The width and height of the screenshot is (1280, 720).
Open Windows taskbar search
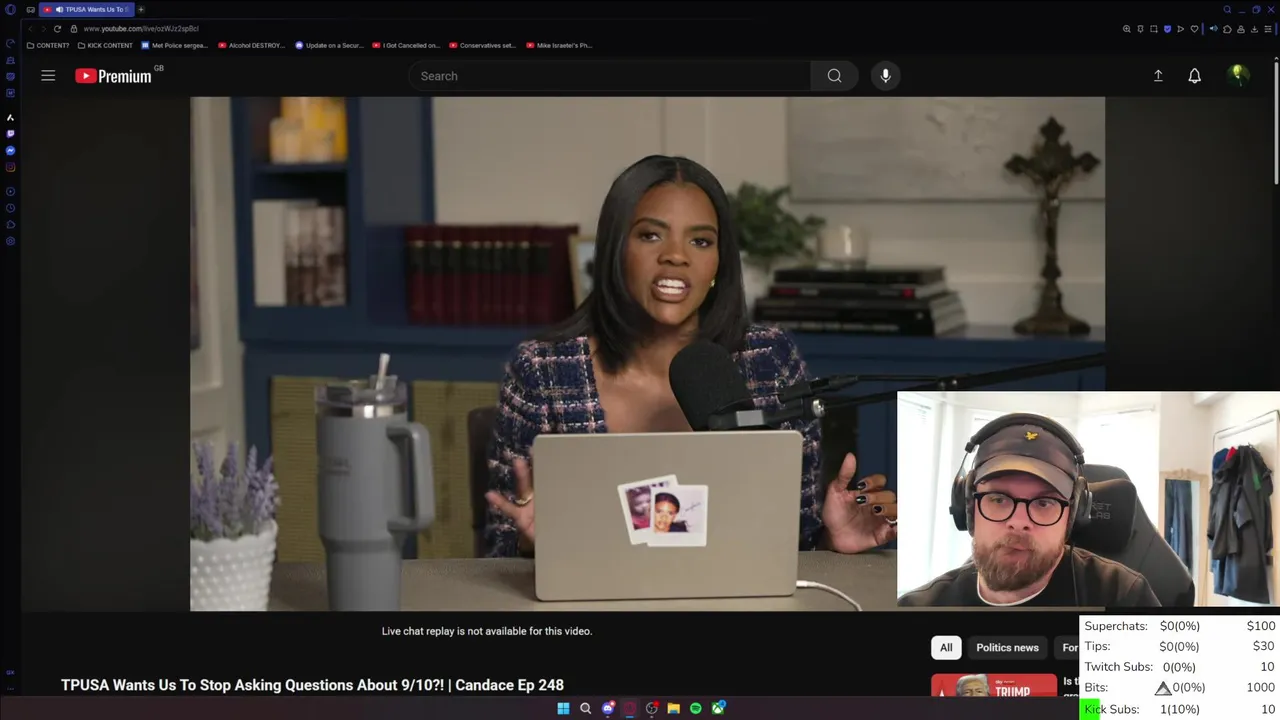pyautogui.click(x=585, y=708)
